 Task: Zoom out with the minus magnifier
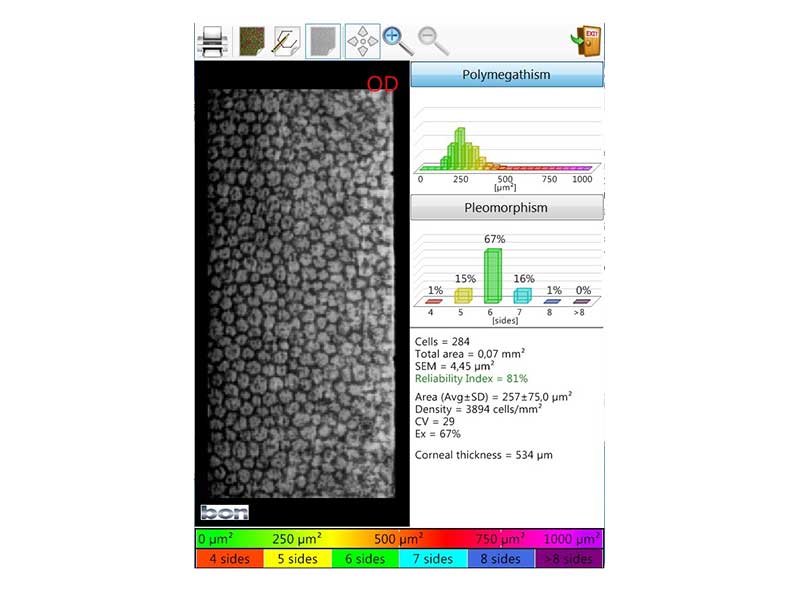coord(433,41)
